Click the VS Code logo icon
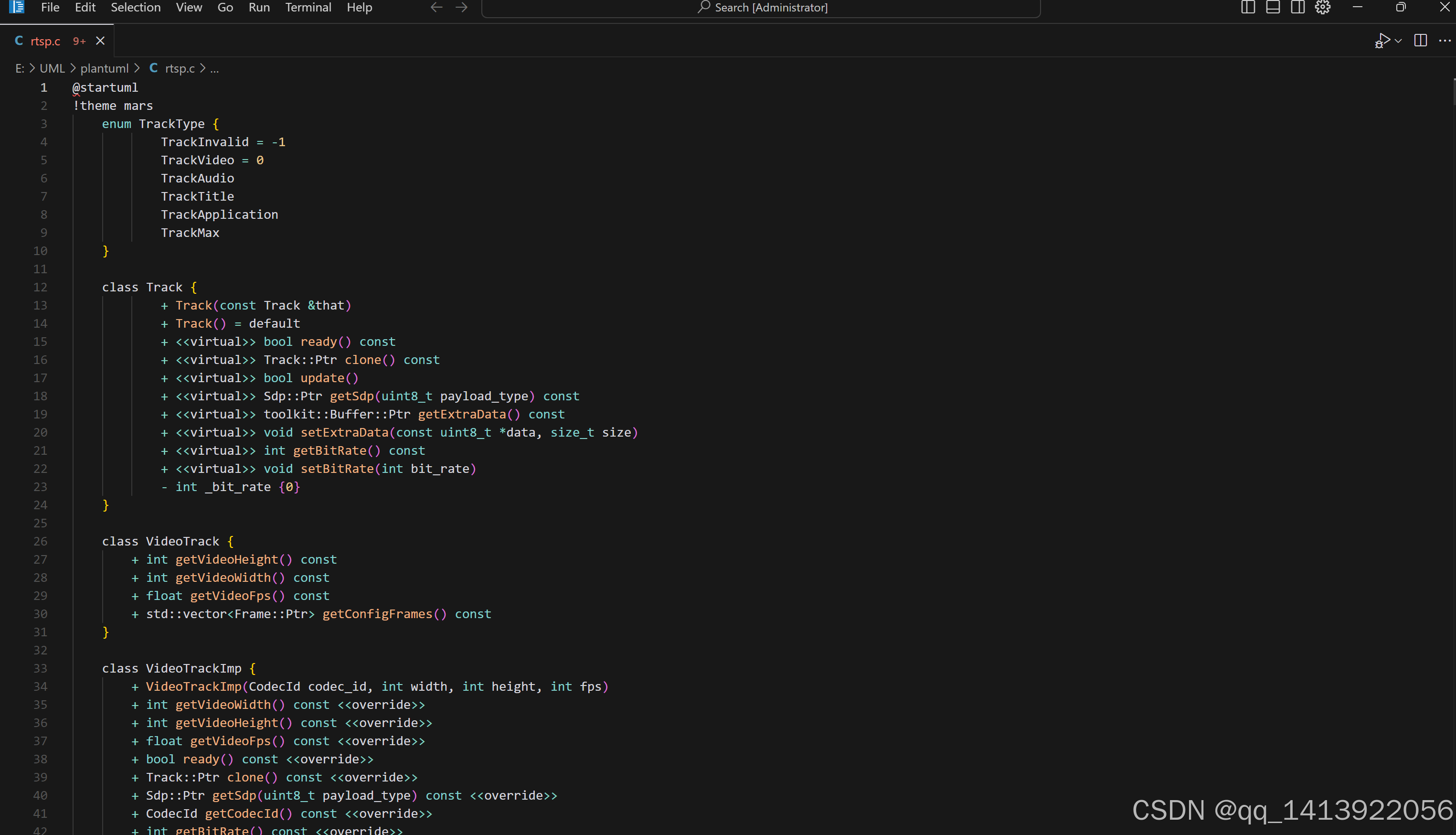The height and width of the screenshot is (835, 1456). [17, 8]
